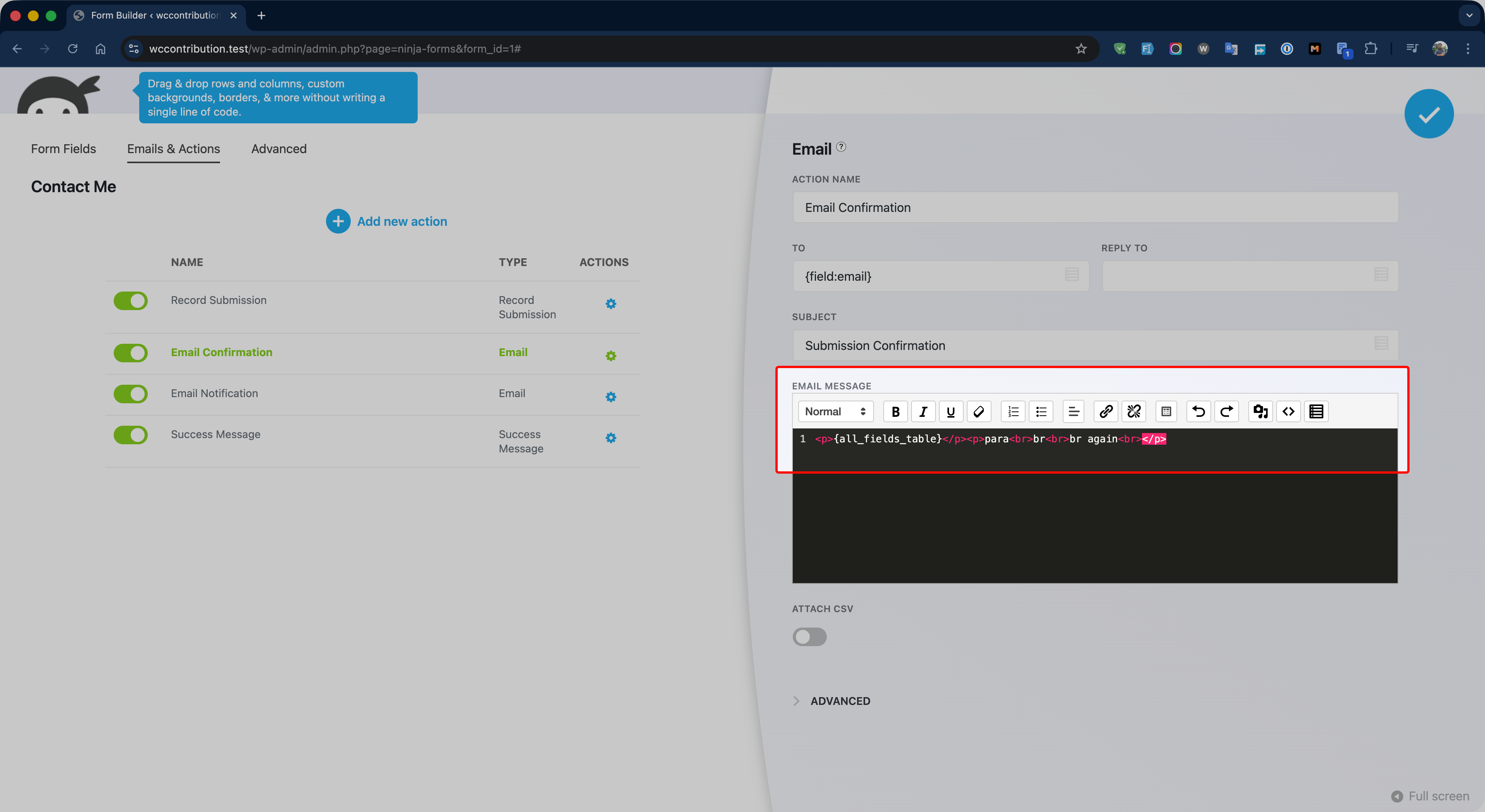The width and height of the screenshot is (1485, 812).
Task: Insert an ordered numbered list
Action: (x=1013, y=411)
